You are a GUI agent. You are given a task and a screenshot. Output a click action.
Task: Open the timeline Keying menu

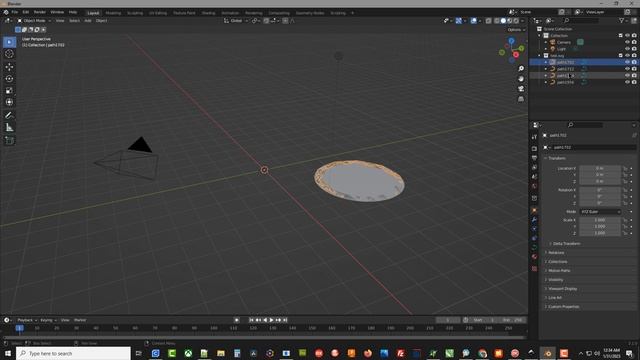[x=48, y=320]
